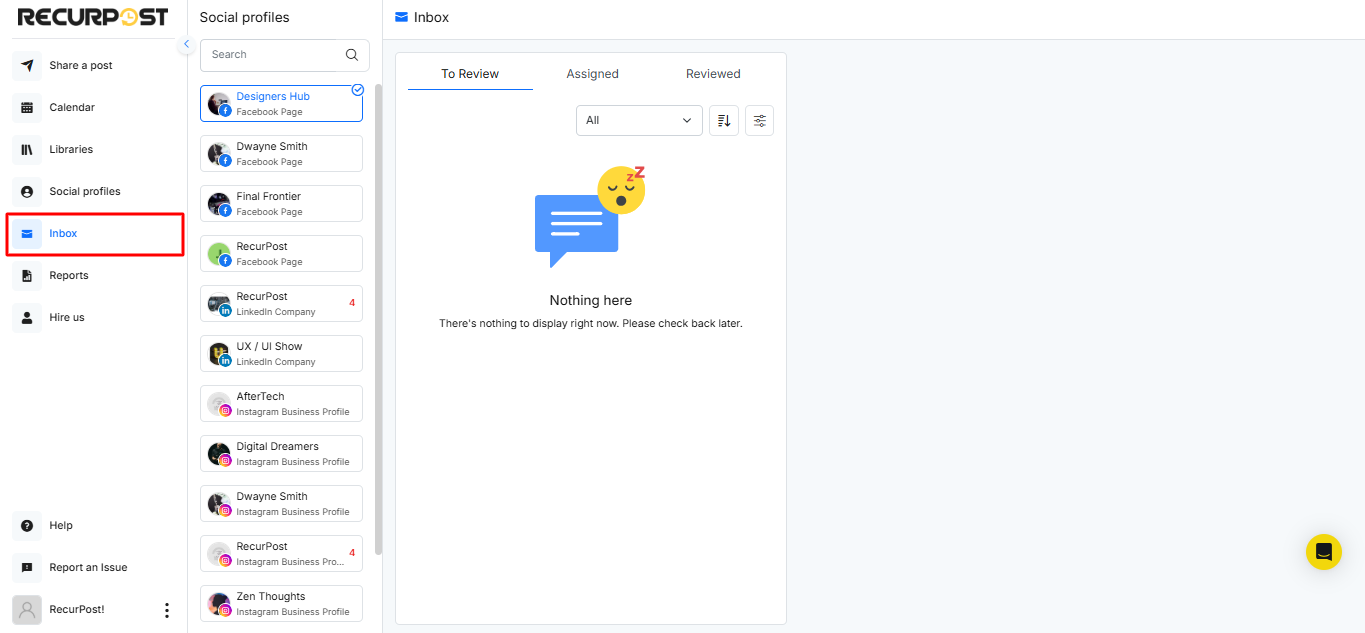Click the Reports document icon
Viewport: 1365px width, 633px height.
27,276
